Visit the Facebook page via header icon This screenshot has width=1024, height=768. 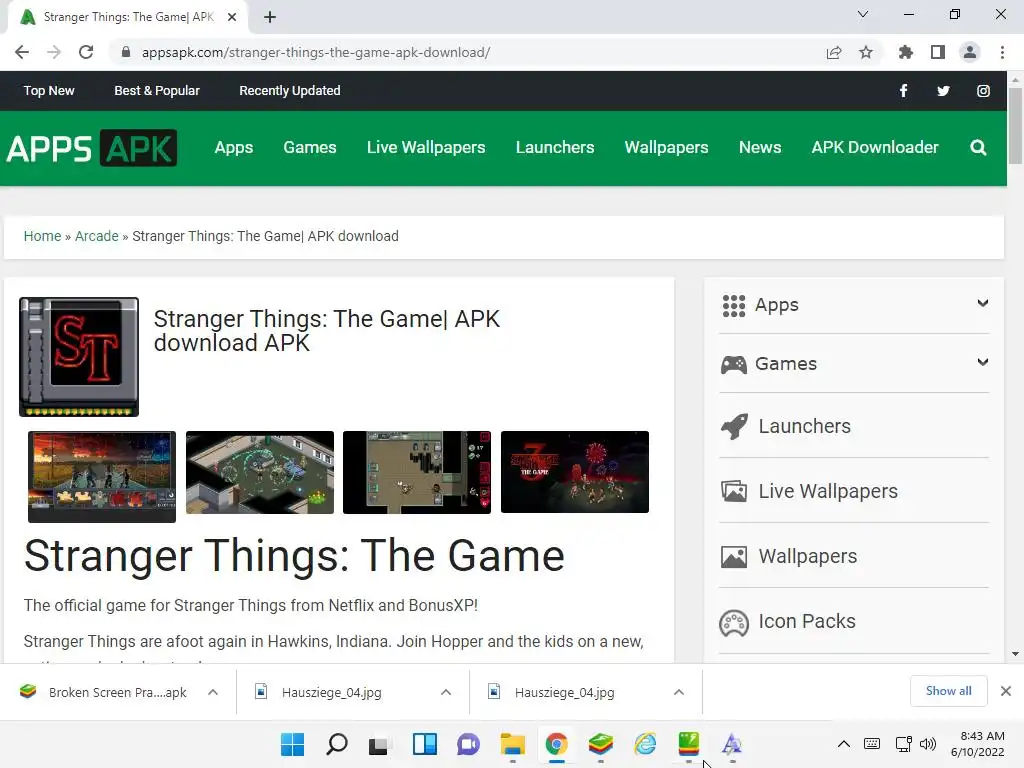(903, 91)
